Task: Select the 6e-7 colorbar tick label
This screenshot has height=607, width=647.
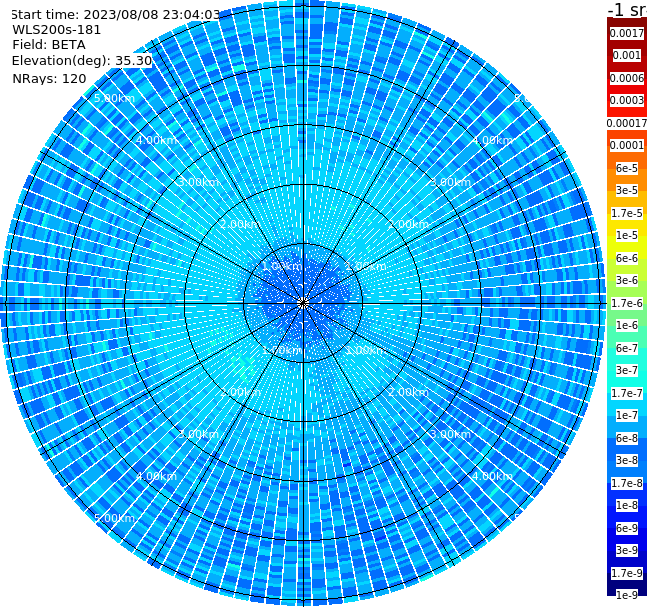Action: (x=627, y=348)
